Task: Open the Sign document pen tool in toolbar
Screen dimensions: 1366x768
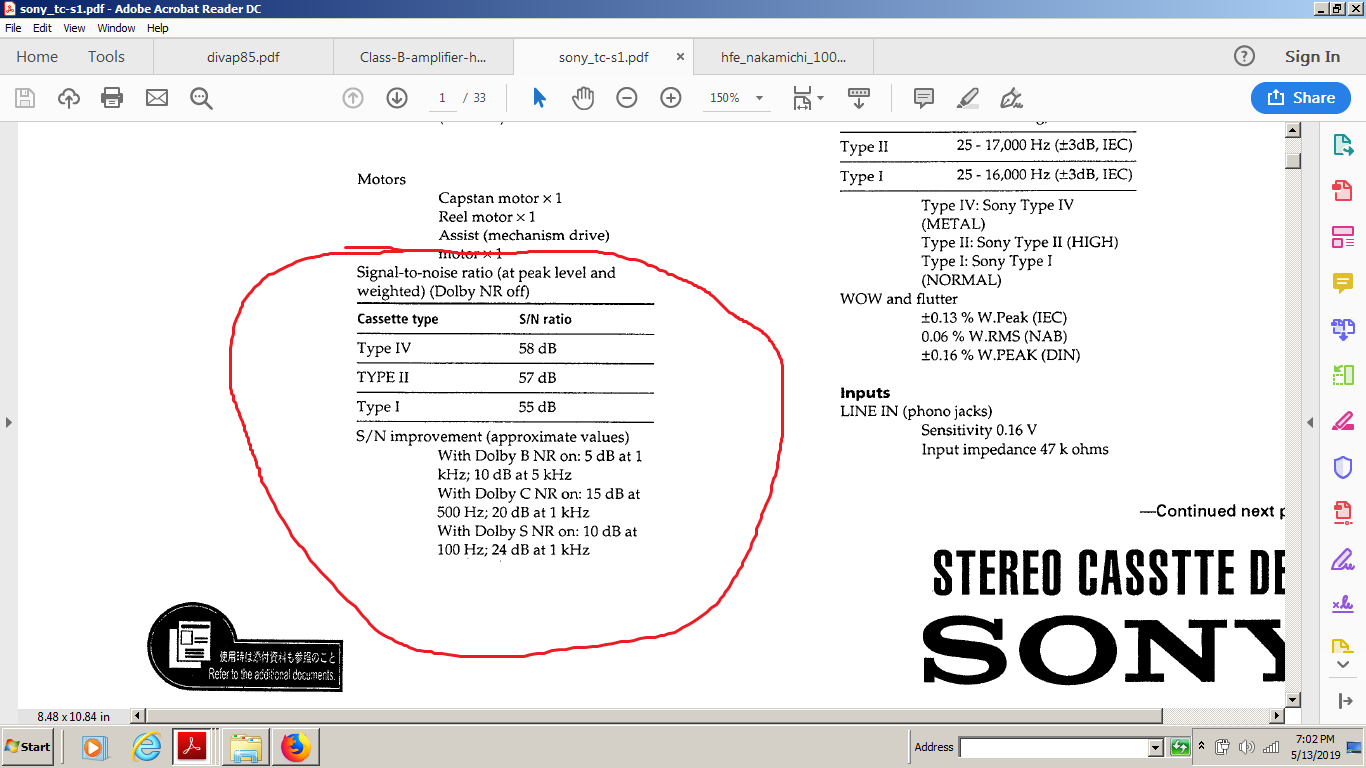Action: (1011, 98)
